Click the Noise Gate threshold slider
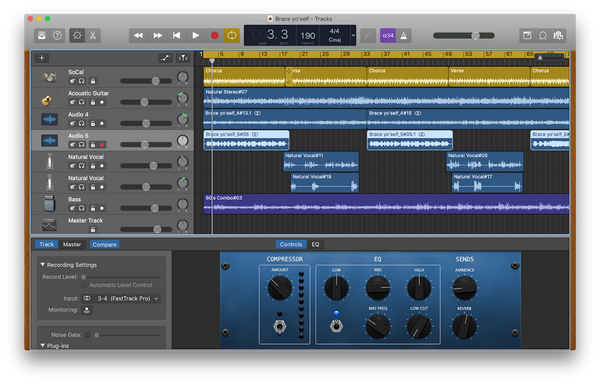The image size is (600, 385). pyautogui.click(x=128, y=335)
